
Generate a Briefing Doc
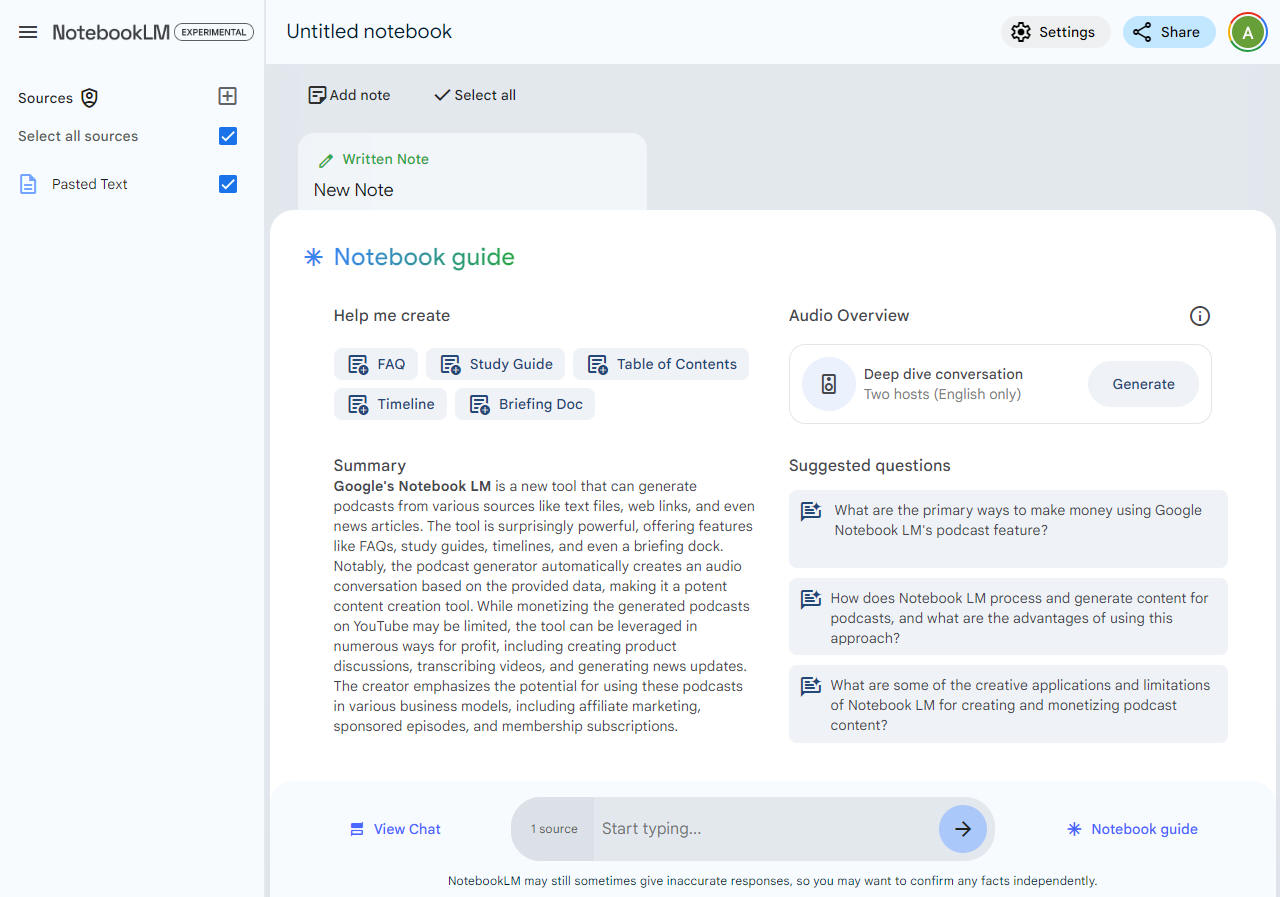(525, 404)
